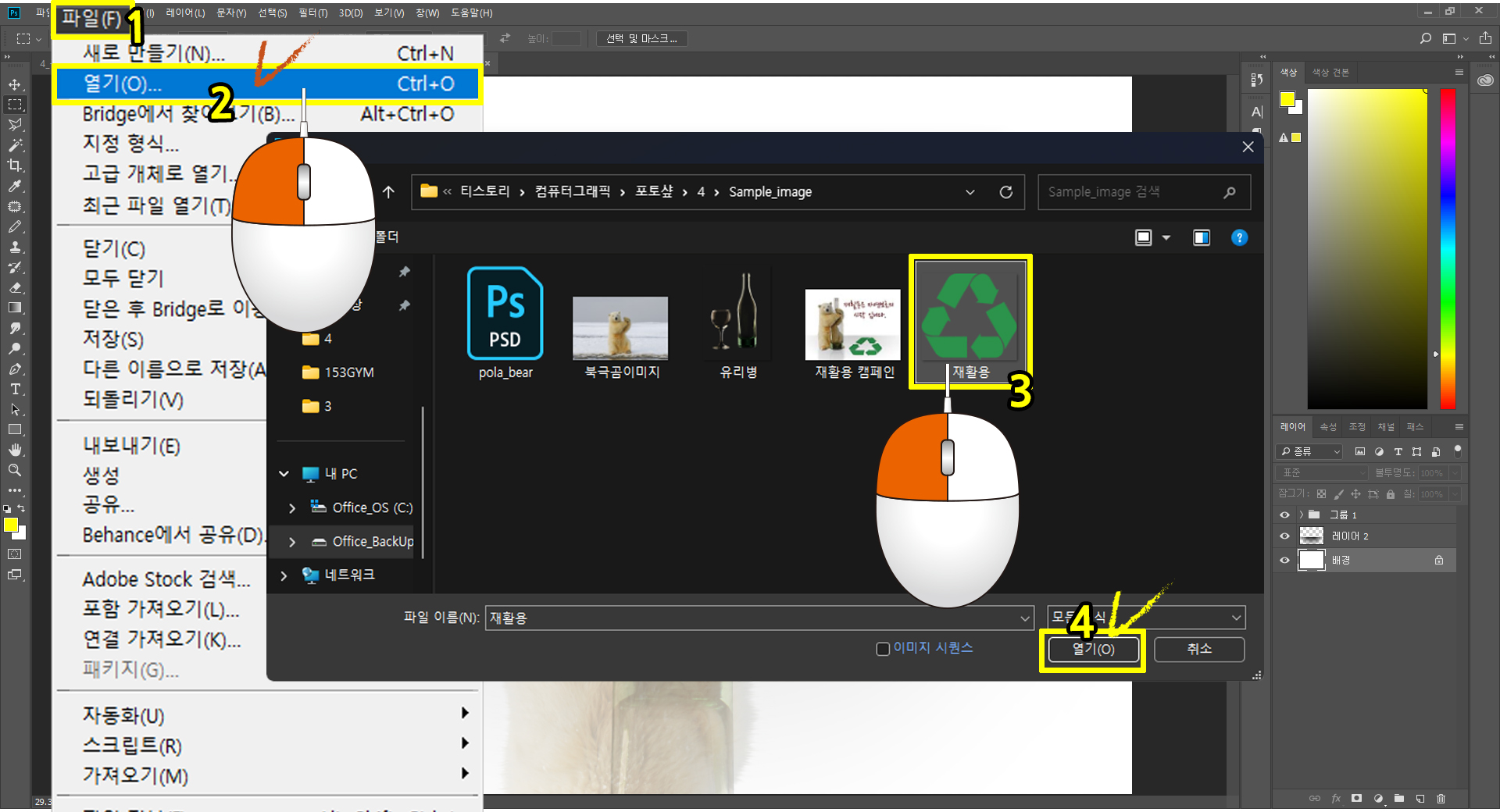Select the Eyedropper tool
The height and width of the screenshot is (812, 1500).
pos(15,186)
